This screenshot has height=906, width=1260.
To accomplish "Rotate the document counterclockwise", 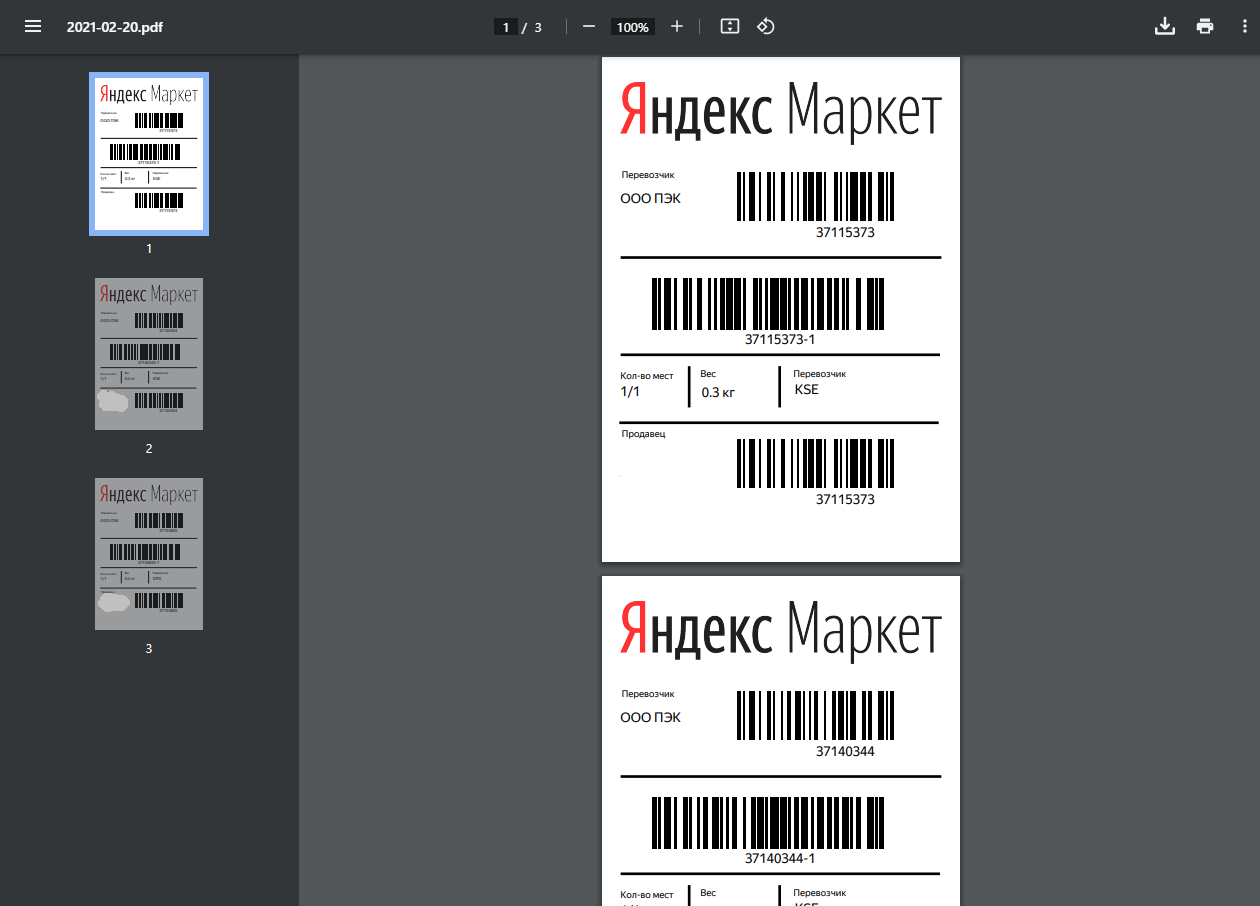I will [765, 27].
